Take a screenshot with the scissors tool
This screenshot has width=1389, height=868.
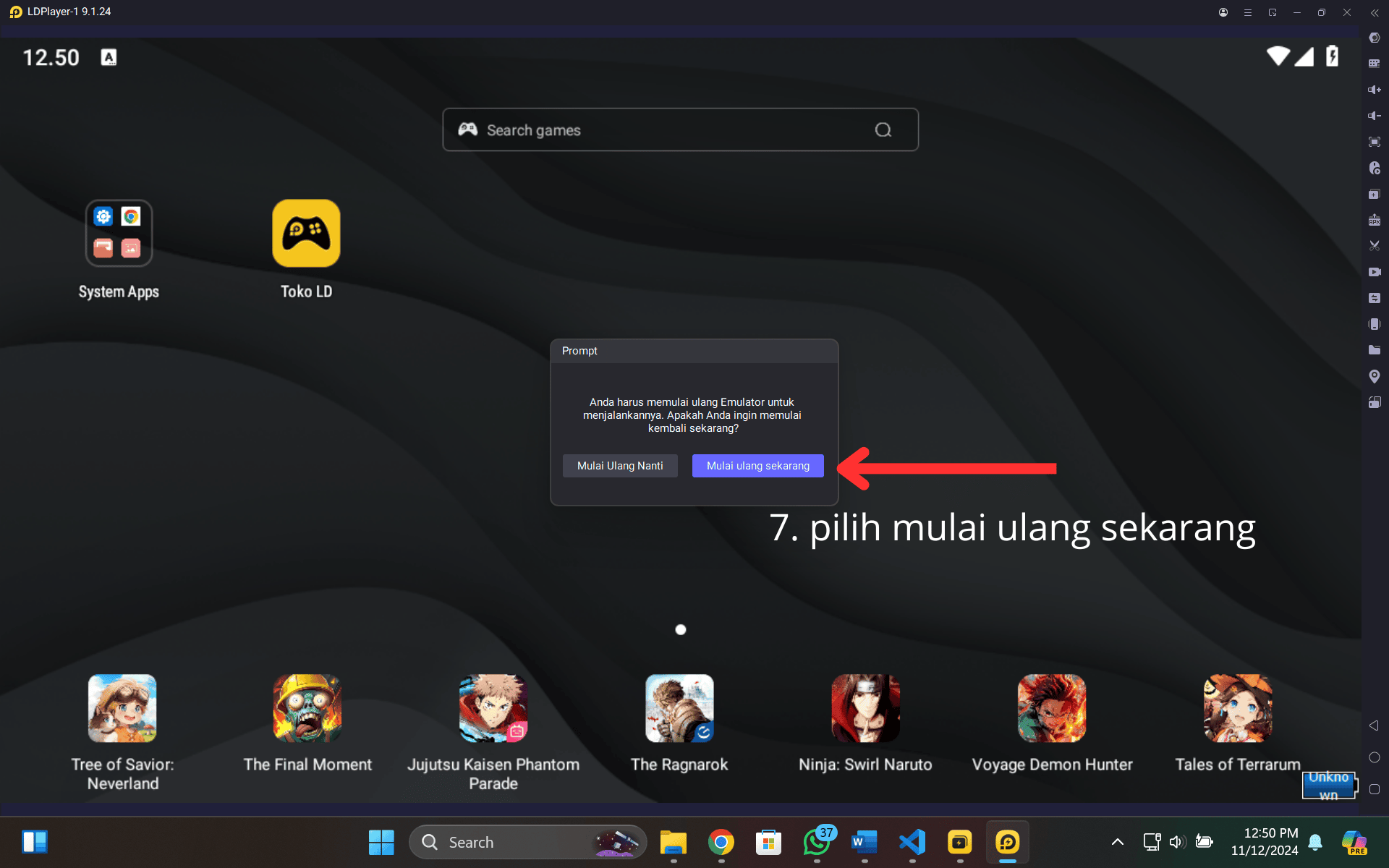(1375, 245)
